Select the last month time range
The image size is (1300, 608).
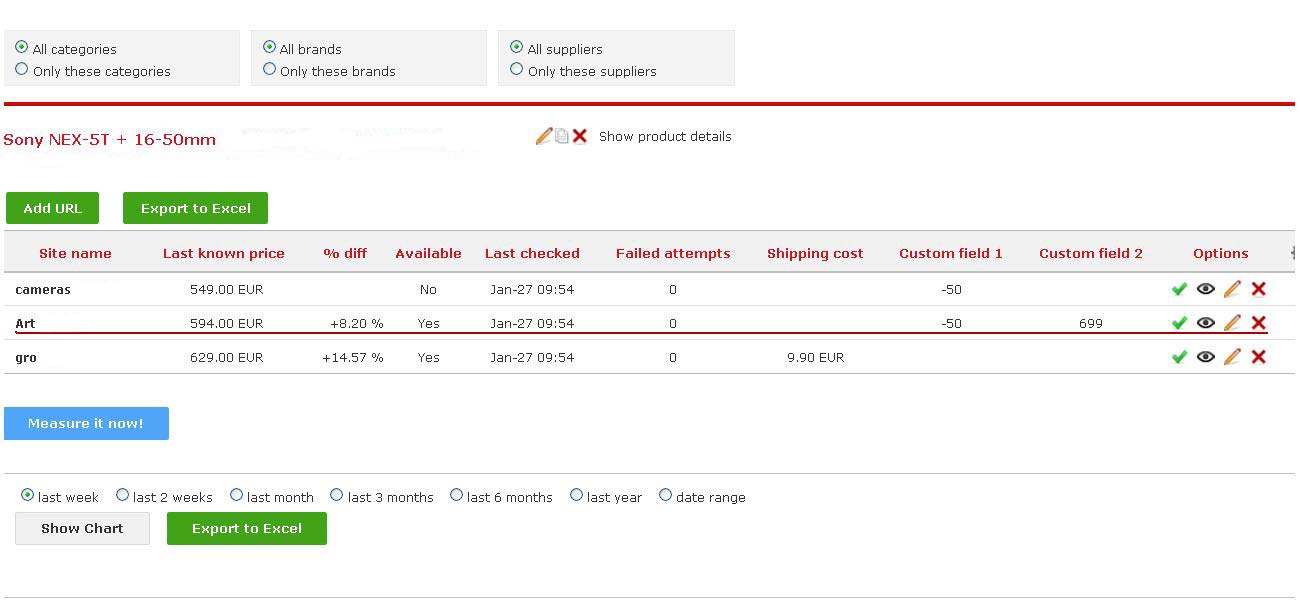pos(237,495)
